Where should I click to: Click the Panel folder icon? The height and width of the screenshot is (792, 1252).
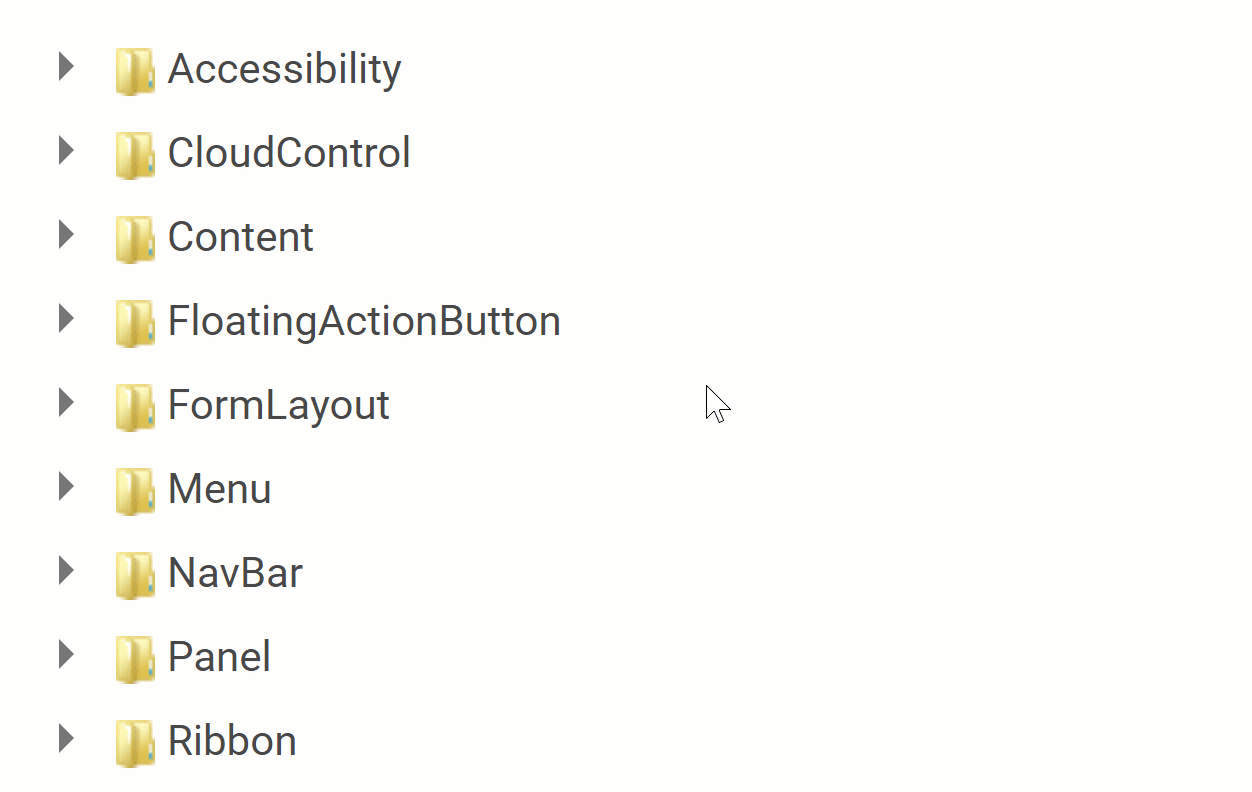(134, 659)
